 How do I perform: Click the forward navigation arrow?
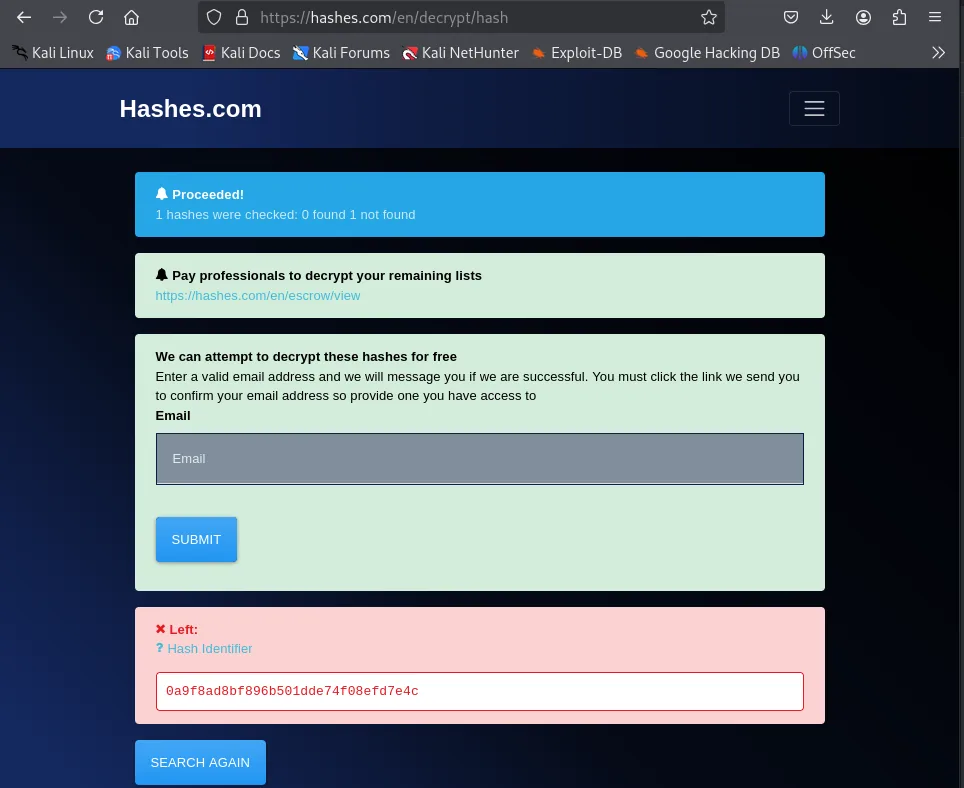[60, 17]
